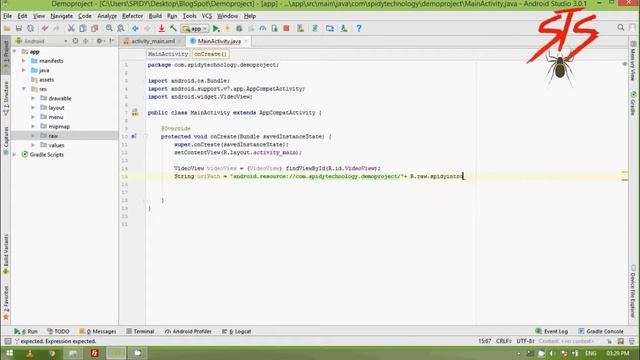Click the Paste icon in toolbar
This screenshot has height=360, width=640.
95,28
